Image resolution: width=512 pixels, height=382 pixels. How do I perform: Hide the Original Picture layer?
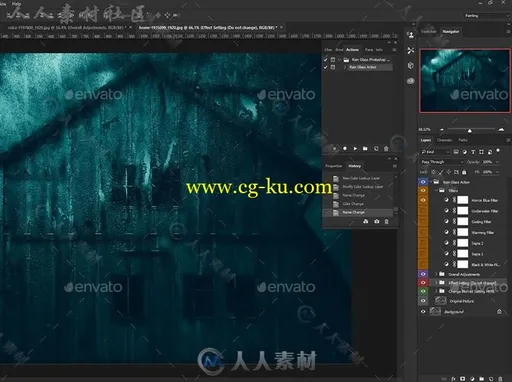coord(423,301)
